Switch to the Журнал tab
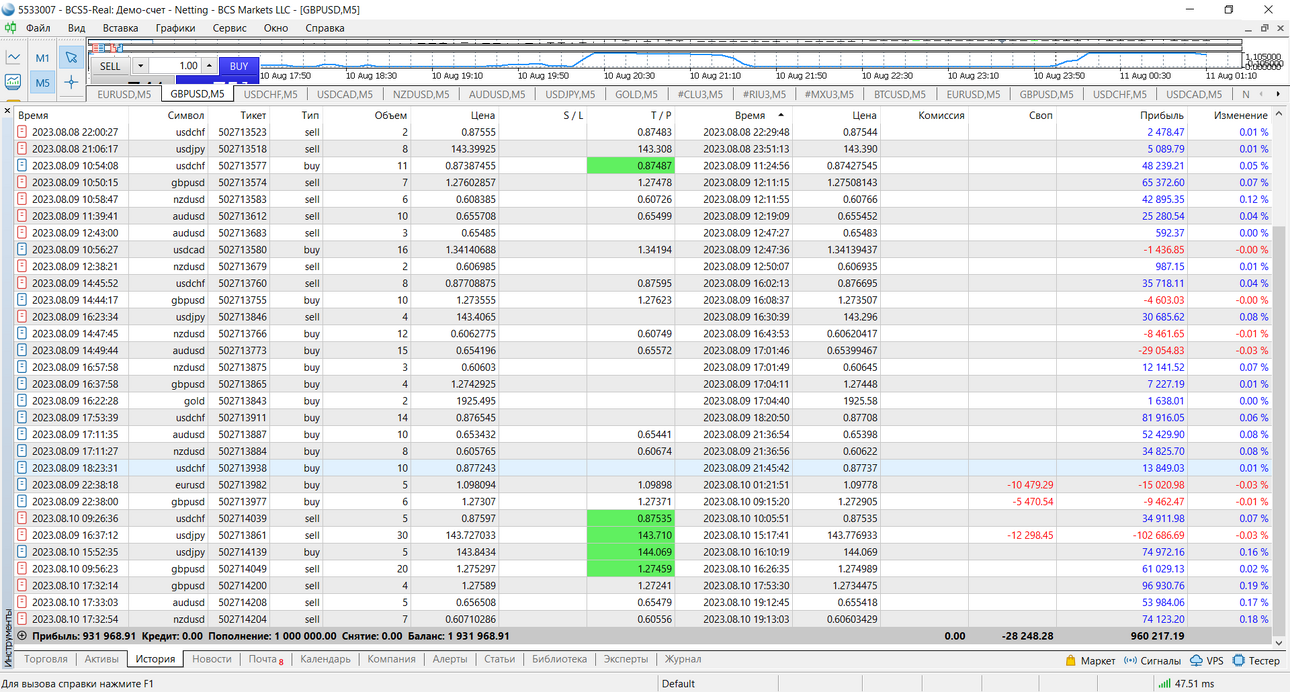Viewport: 1290px width, 692px height. click(x=683, y=659)
